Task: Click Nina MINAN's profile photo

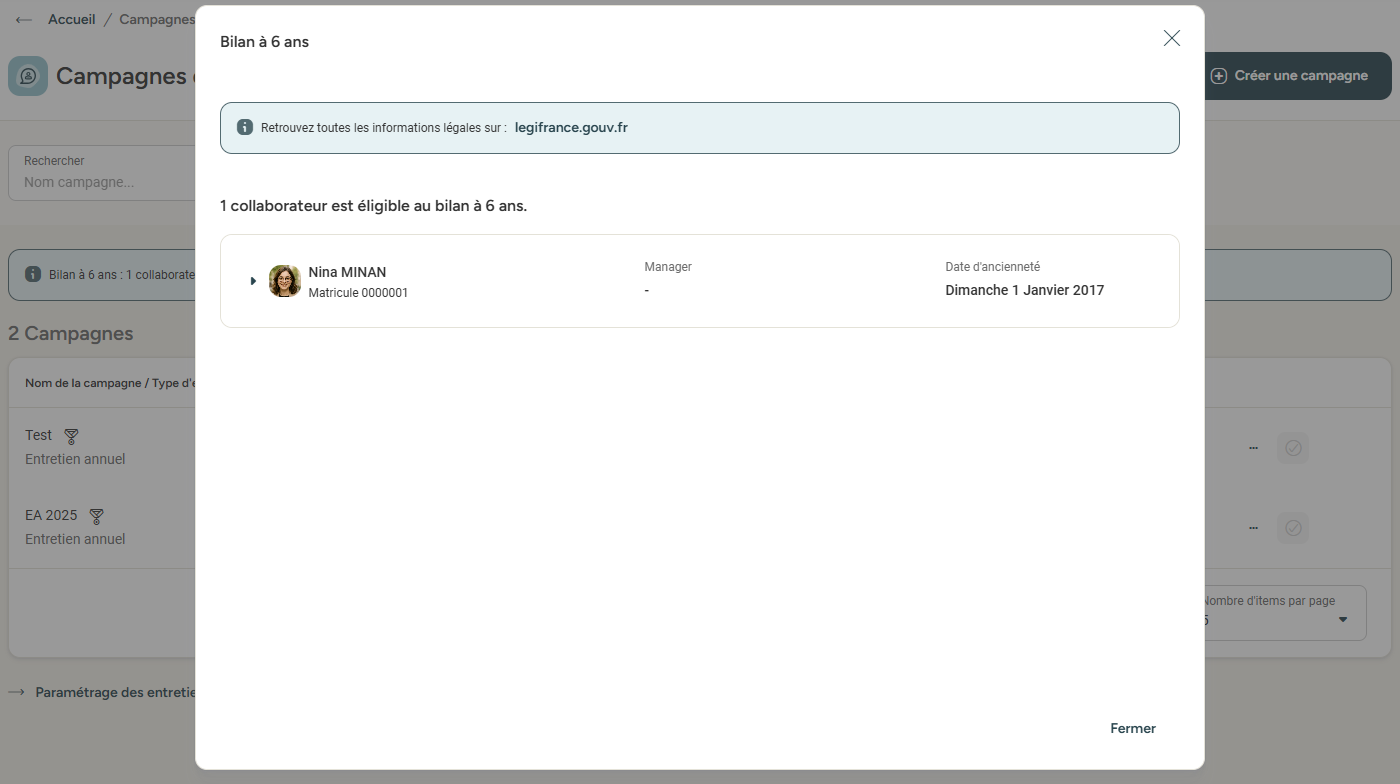Action: pos(285,281)
